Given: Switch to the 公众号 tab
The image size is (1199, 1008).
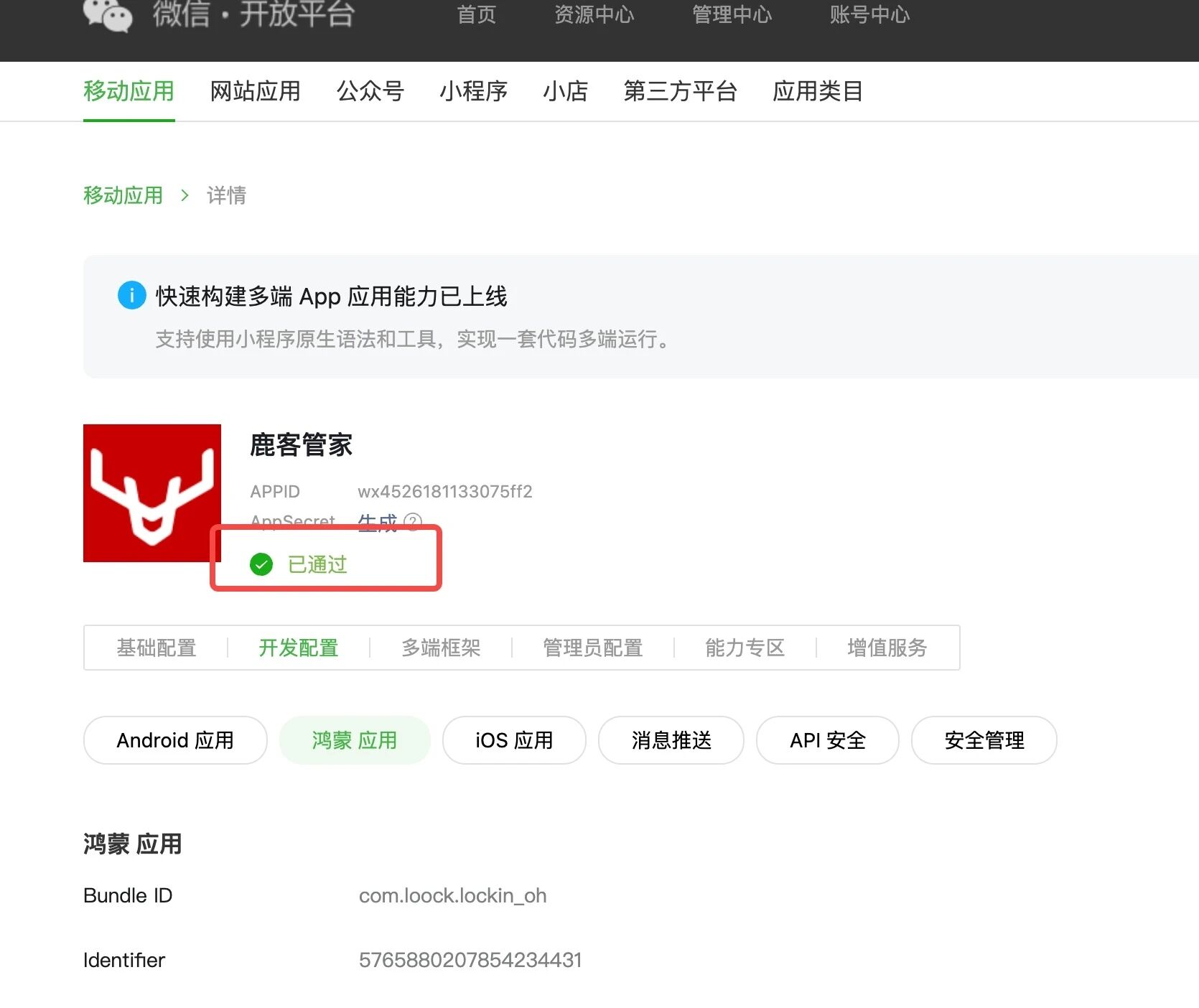Looking at the screenshot, I should 370,91.
